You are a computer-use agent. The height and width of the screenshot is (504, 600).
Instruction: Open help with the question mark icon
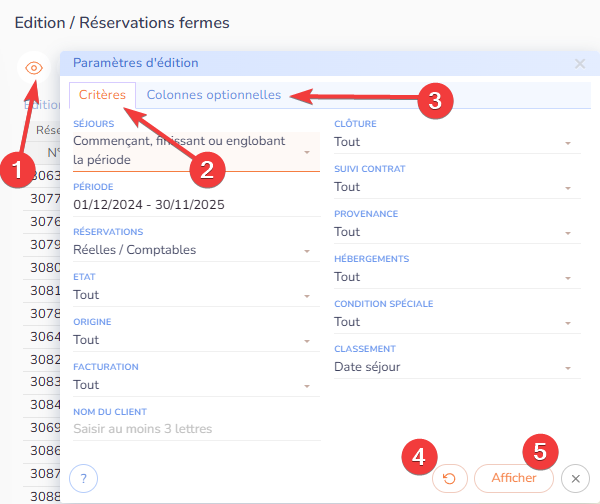pos(84,479)
